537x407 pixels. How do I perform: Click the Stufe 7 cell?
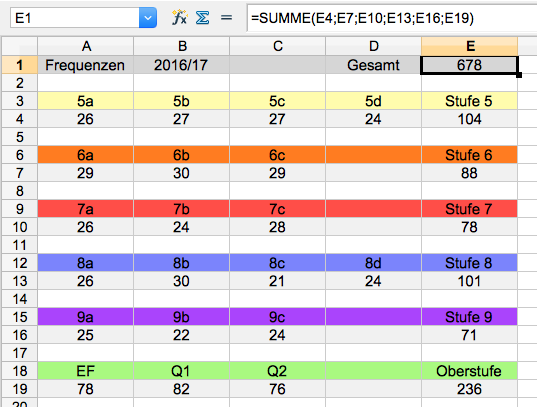tap(469, 209)
